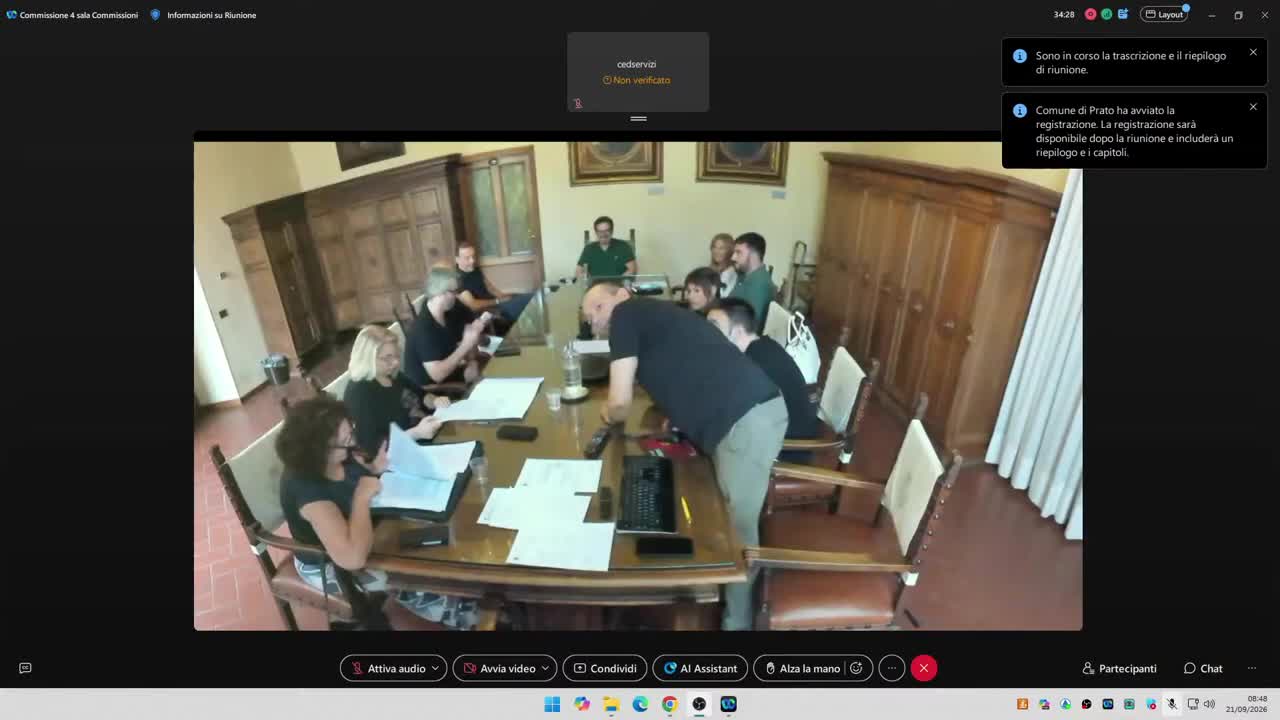This screenshot has width=1280, height=720.
Task: Close the Comune di Prato recording notification
Action: (1253, 107)
